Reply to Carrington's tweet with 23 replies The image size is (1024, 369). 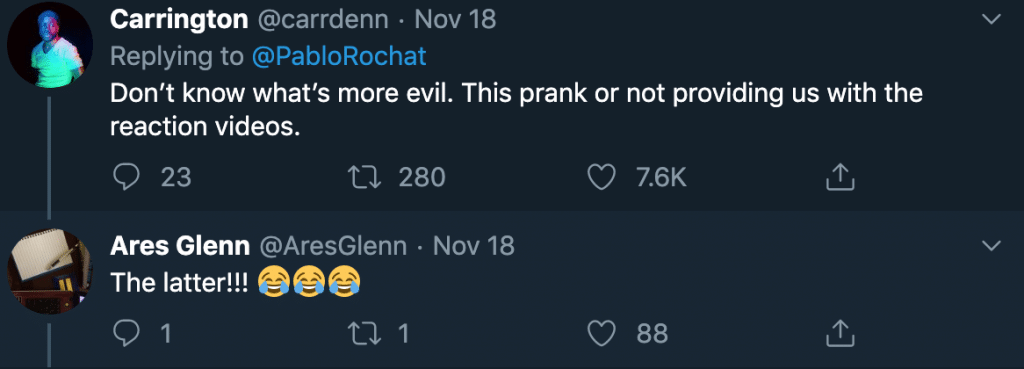(125, 178)
